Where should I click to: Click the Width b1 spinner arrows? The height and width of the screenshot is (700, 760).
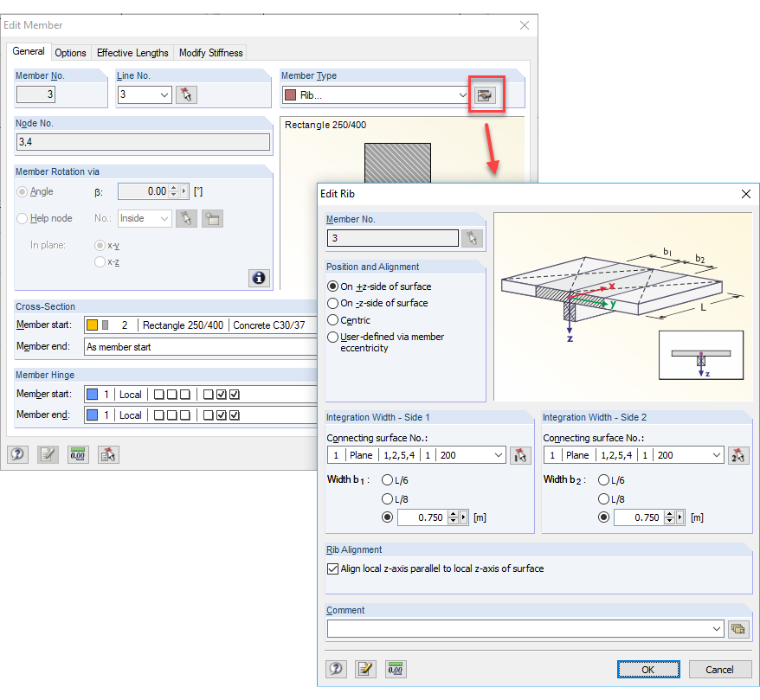(453, 517)
